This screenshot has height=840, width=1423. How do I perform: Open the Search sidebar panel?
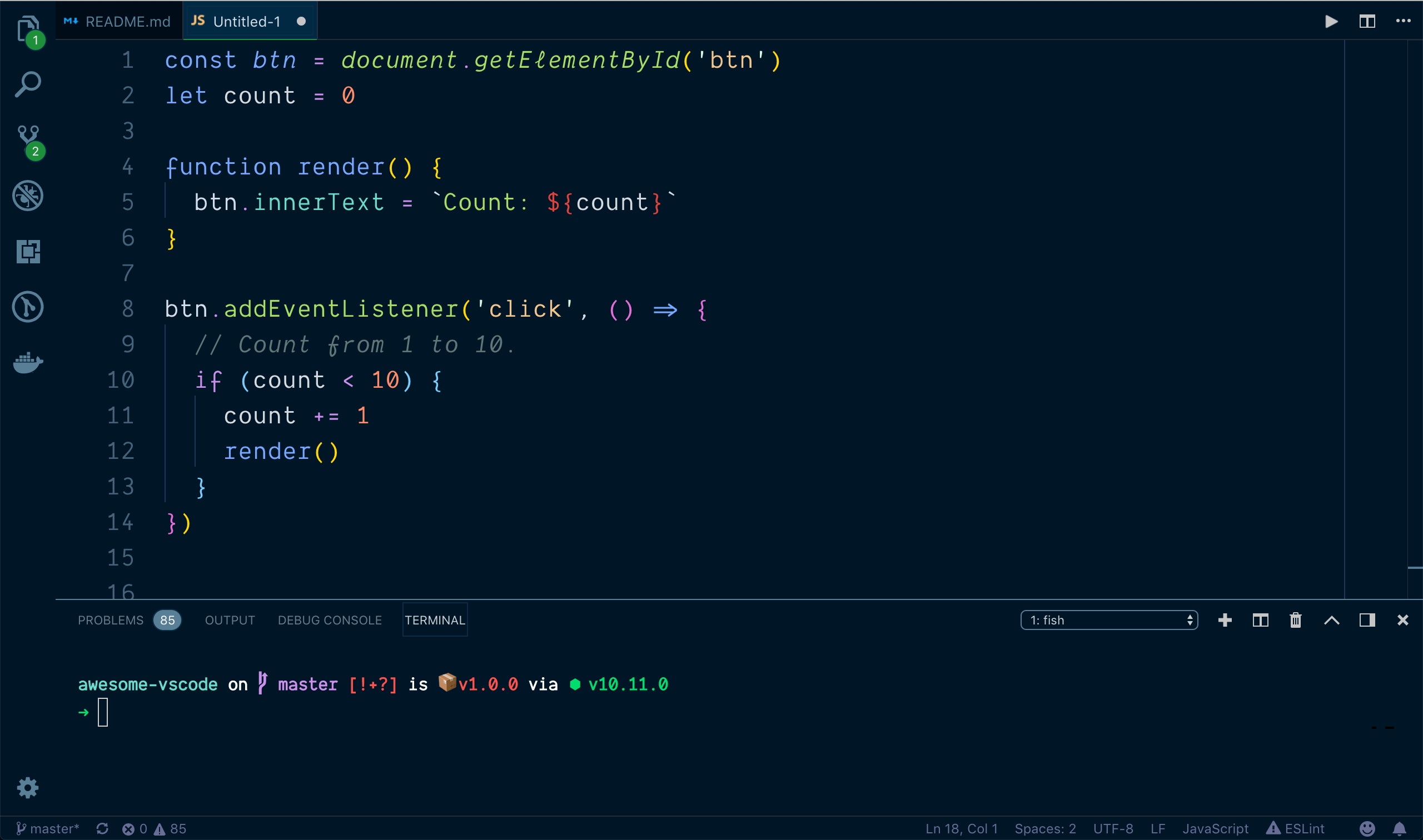point(28,84)
